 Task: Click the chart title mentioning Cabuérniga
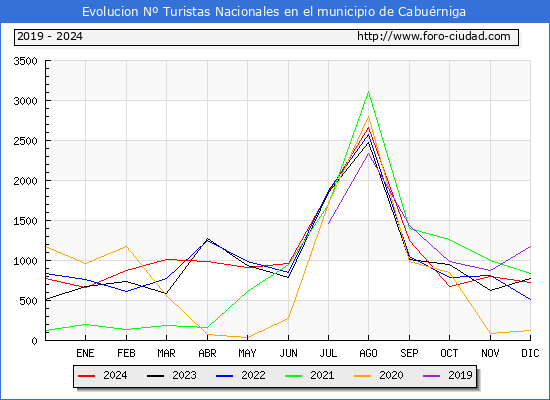pyautogui.click(x=274, y=12)
